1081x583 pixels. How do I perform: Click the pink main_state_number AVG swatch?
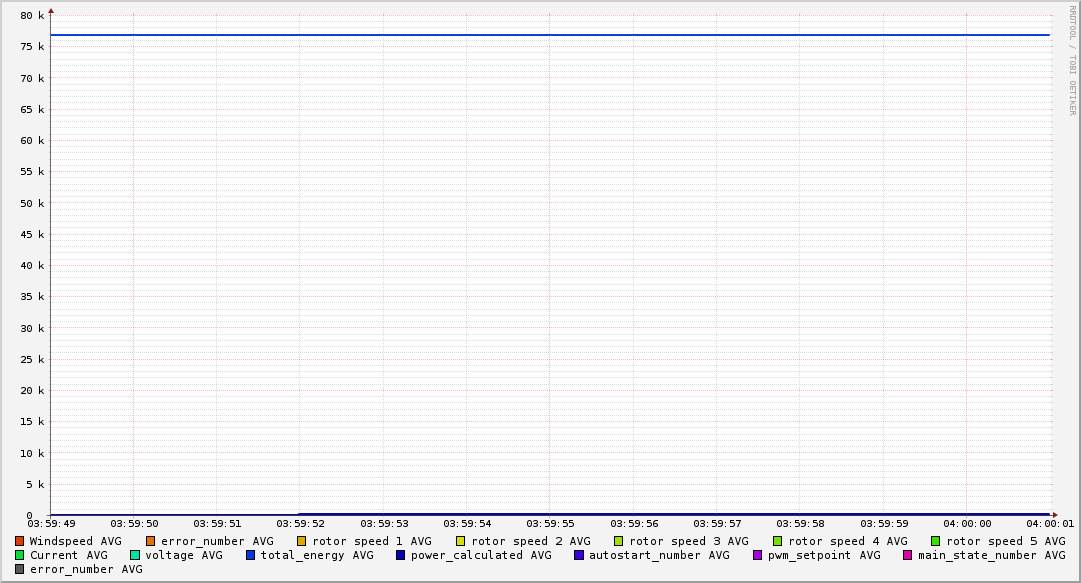point(908,555)
